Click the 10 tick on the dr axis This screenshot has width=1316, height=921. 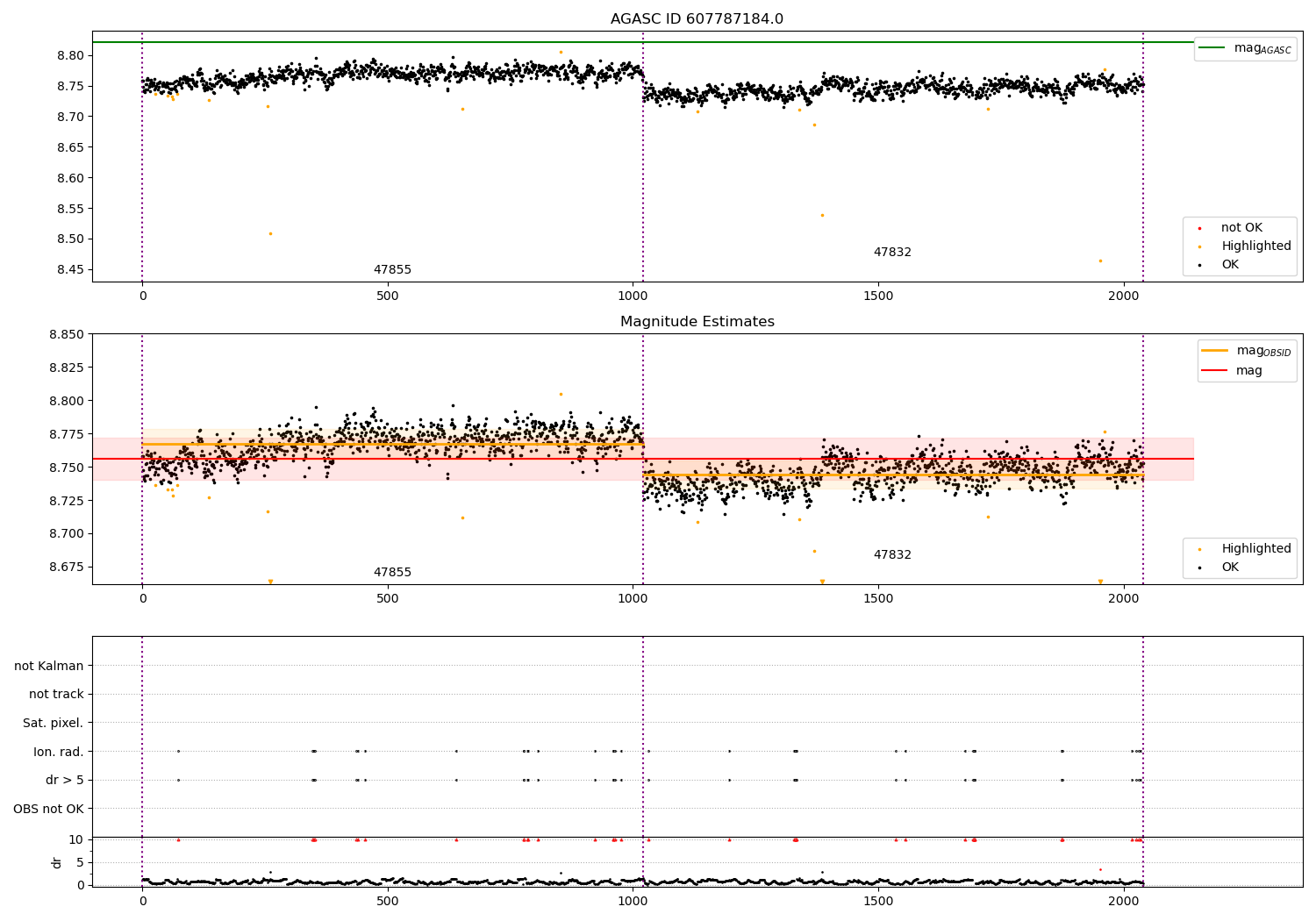coord(76,839)
